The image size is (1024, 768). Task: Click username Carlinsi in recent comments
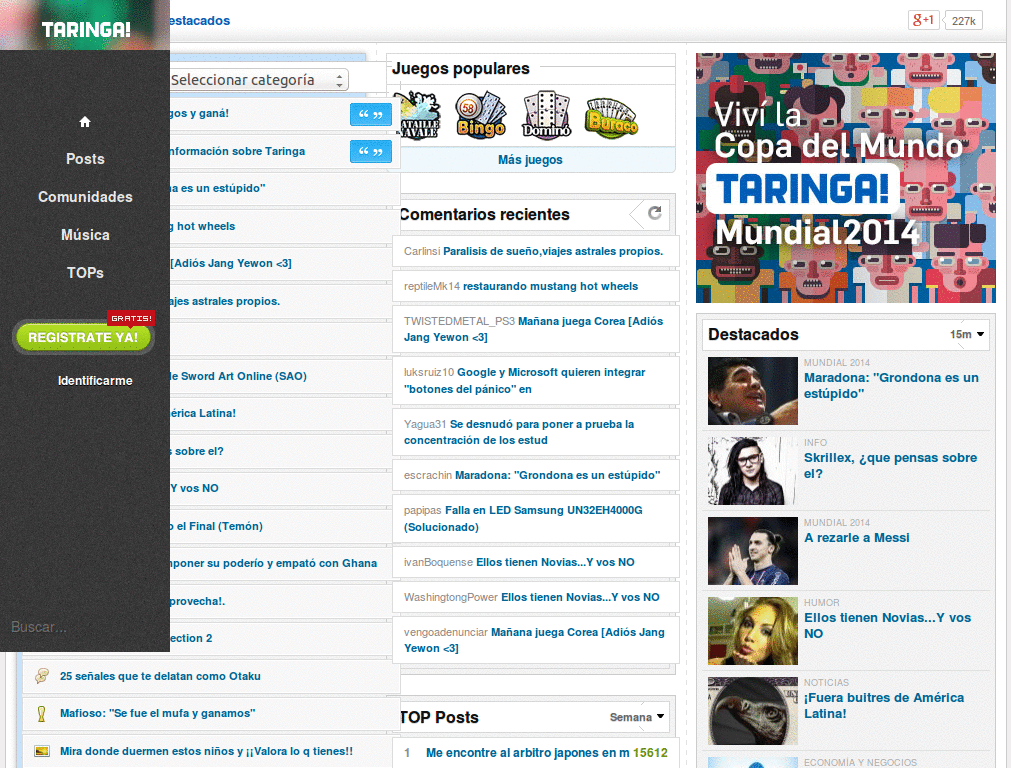(x=422, y=251)
